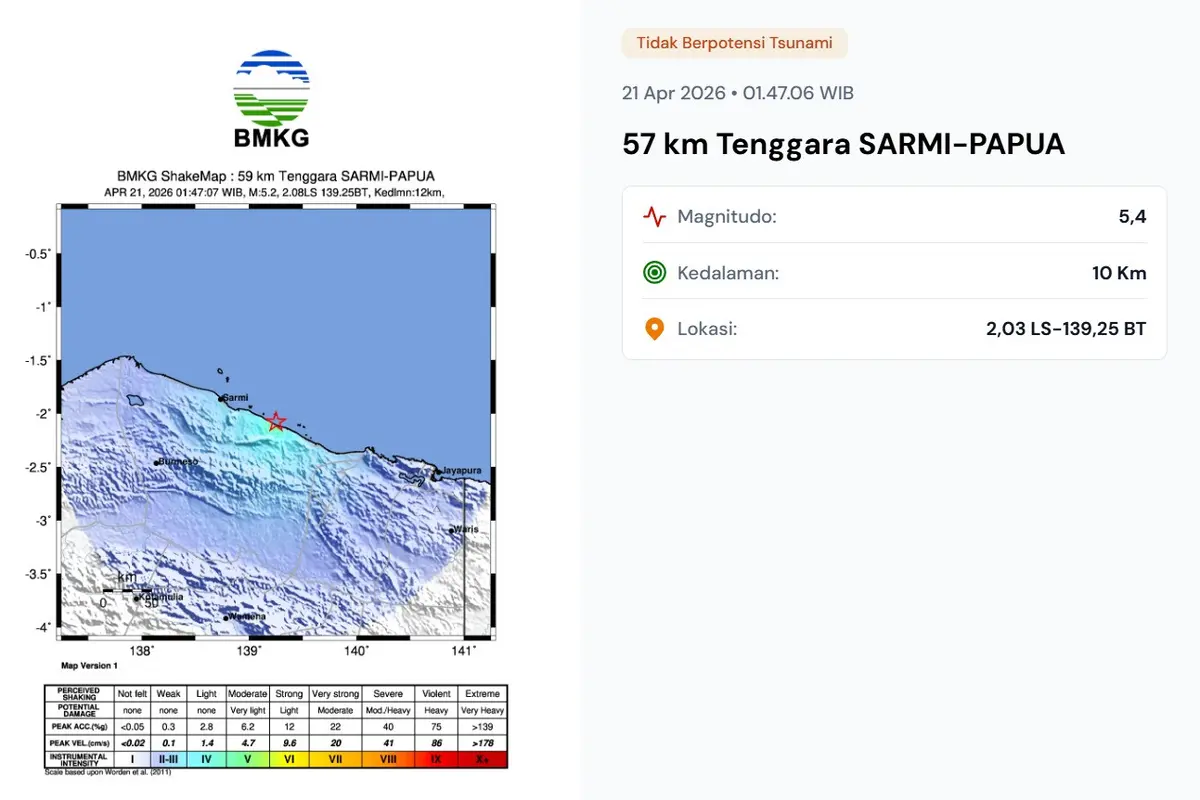Screen dimensions: 1200x800
Task: Click the magnitude value "5,4"
Action: [x=1132, y=216]
